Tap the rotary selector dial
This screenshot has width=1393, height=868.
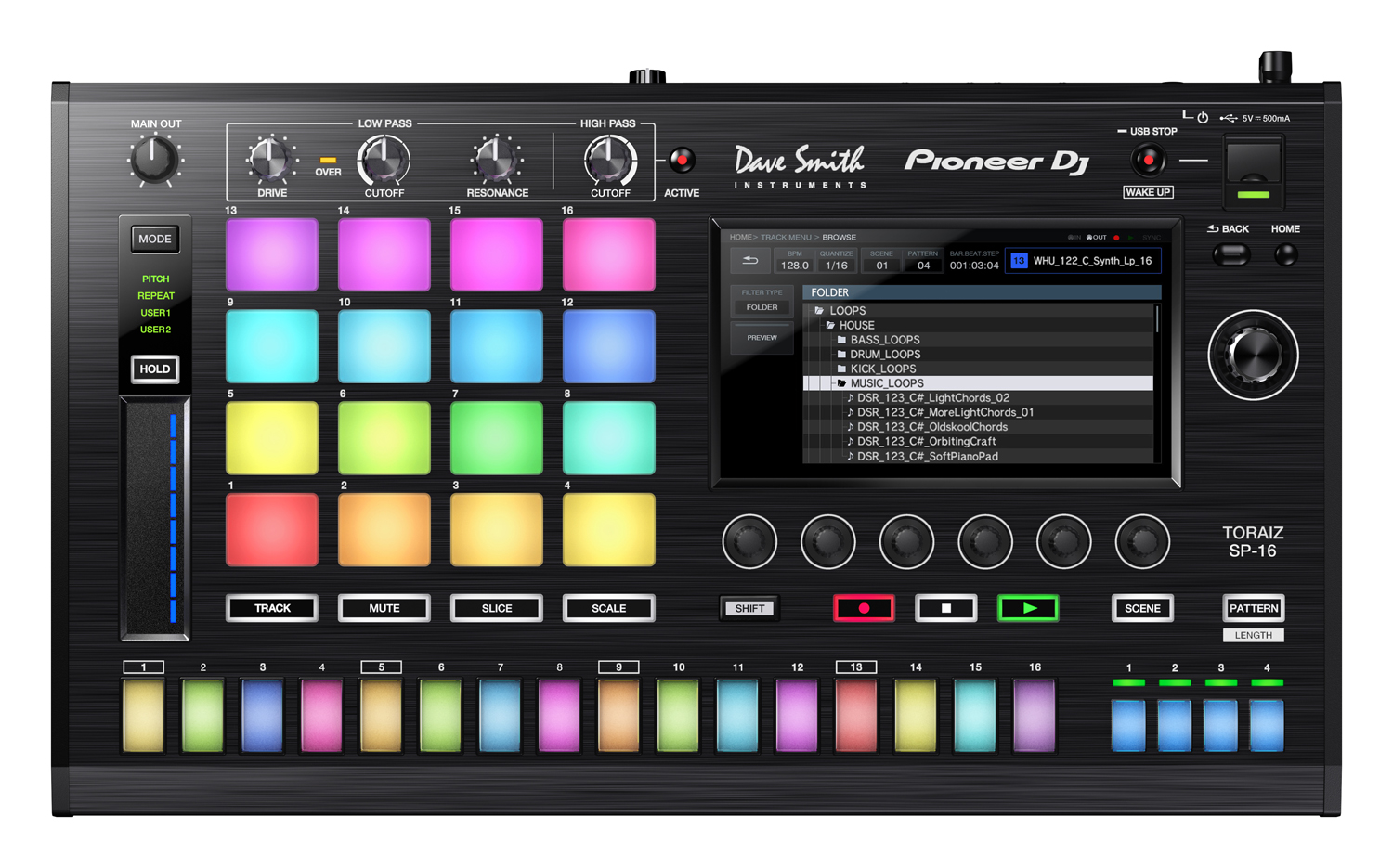click(x=1253, y=355)
